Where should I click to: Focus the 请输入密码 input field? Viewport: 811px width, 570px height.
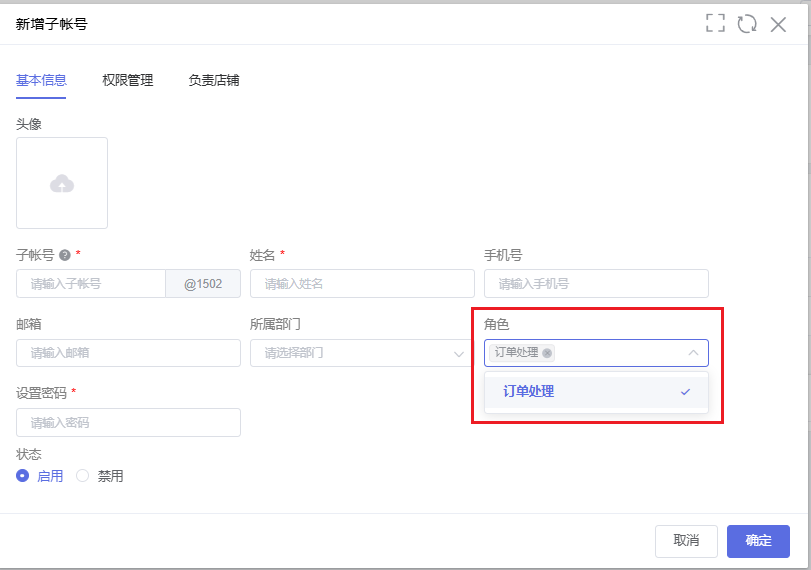tap(128, 423)
